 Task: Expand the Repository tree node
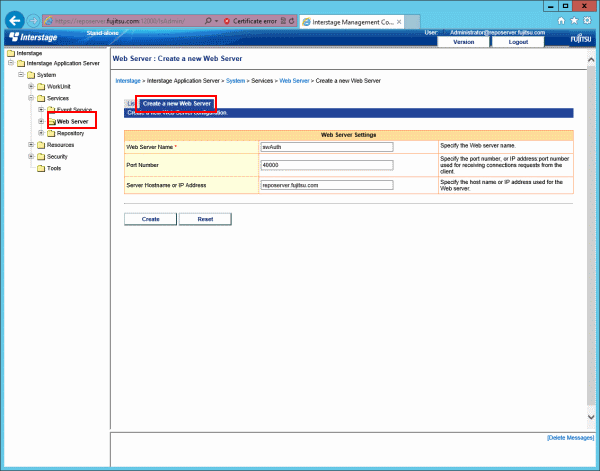pyautogui.click(x=41, y=133)
